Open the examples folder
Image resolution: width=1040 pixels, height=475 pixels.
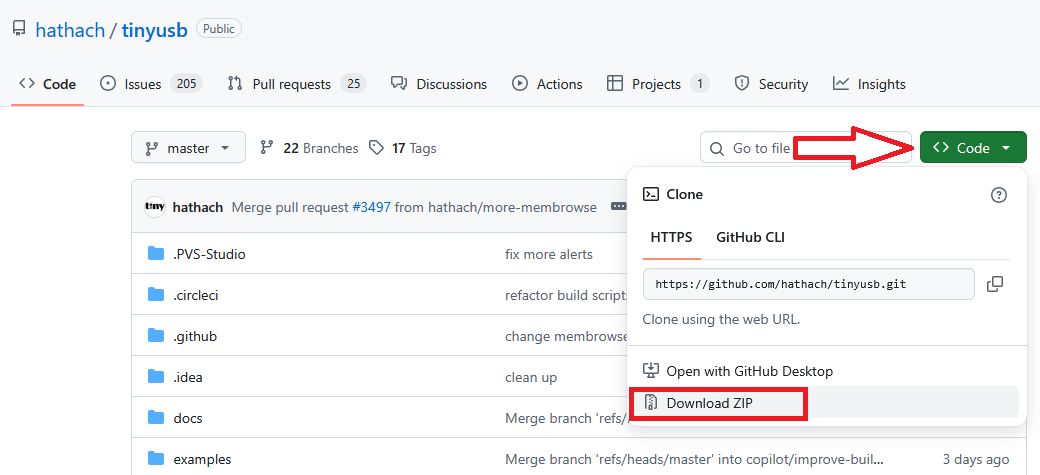coord(202,459)
